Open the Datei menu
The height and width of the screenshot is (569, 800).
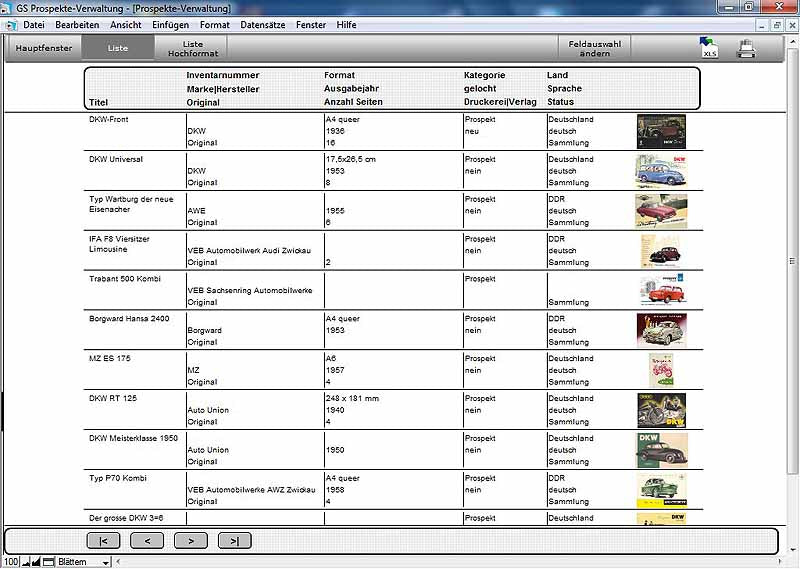tap(34, 24)
